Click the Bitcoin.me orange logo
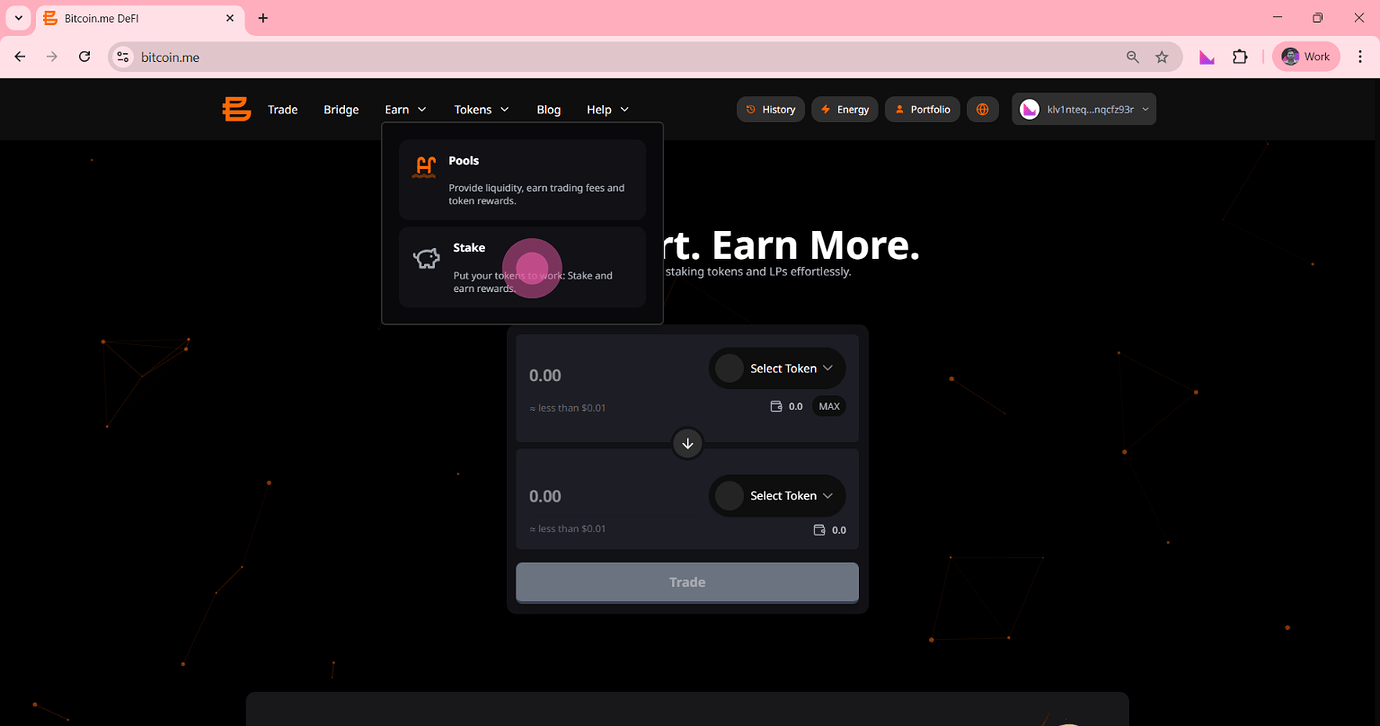Viewport: 1380px width, 726px height. pyautogui.click(x=237, y=109)
